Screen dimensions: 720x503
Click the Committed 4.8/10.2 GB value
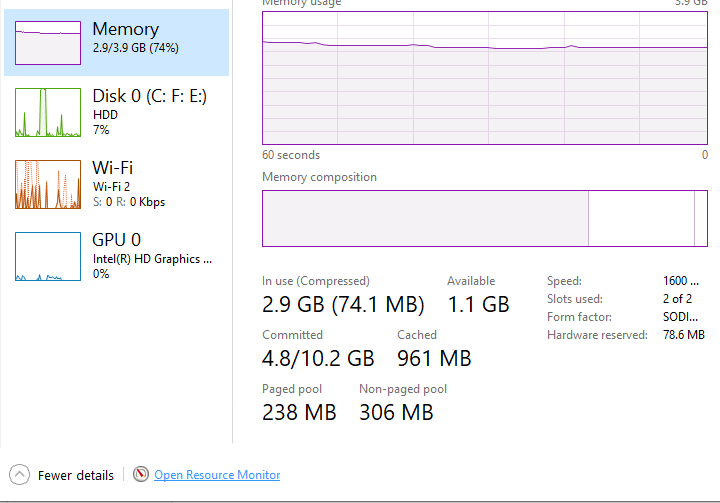click(318, 358)
